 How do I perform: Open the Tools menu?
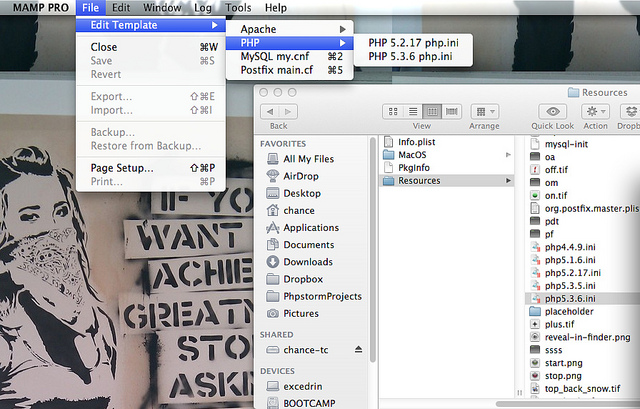(x=238, y=8)
